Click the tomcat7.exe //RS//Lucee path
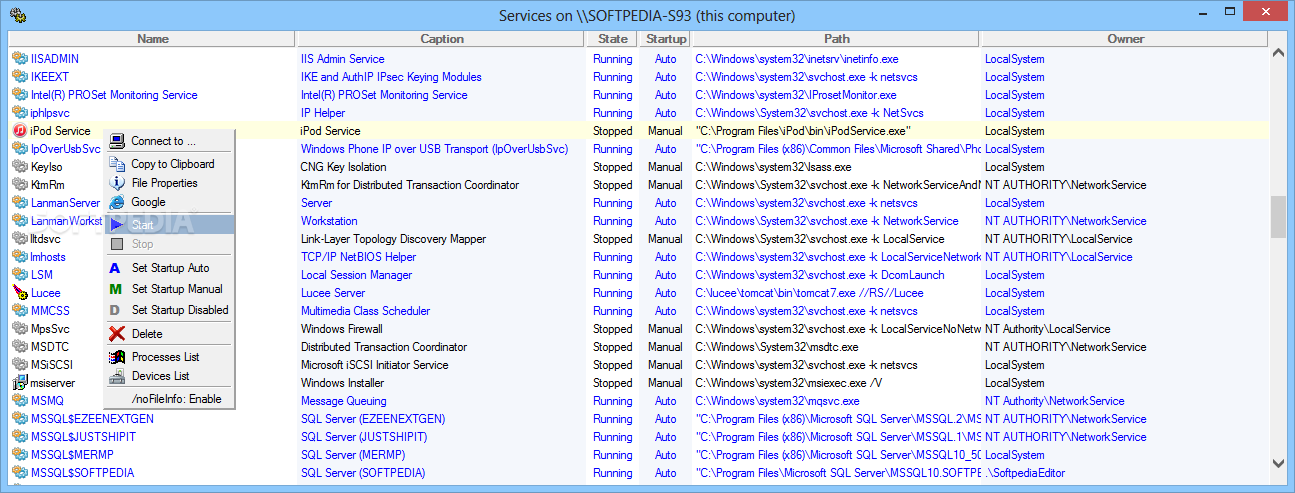The height and width of the screenshot is (493, 1295). point(809,293)
